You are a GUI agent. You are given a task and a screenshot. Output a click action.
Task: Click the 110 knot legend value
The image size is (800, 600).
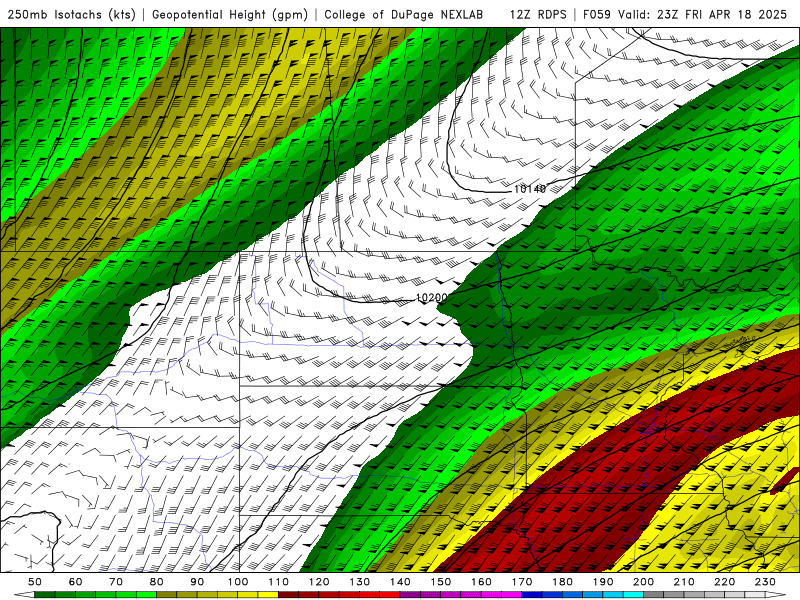point(279,582)
